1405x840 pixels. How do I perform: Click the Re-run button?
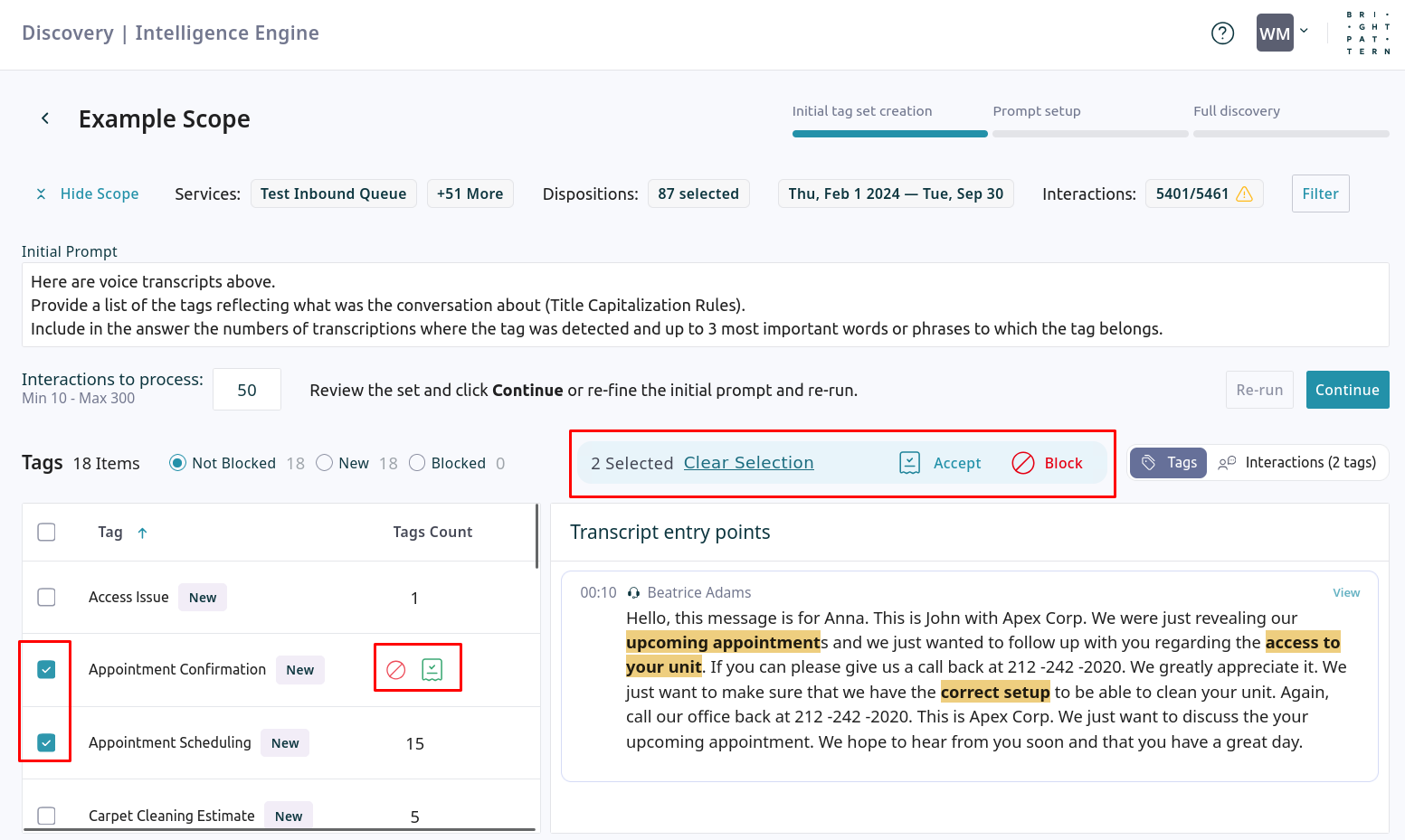tap(1259, 390)
